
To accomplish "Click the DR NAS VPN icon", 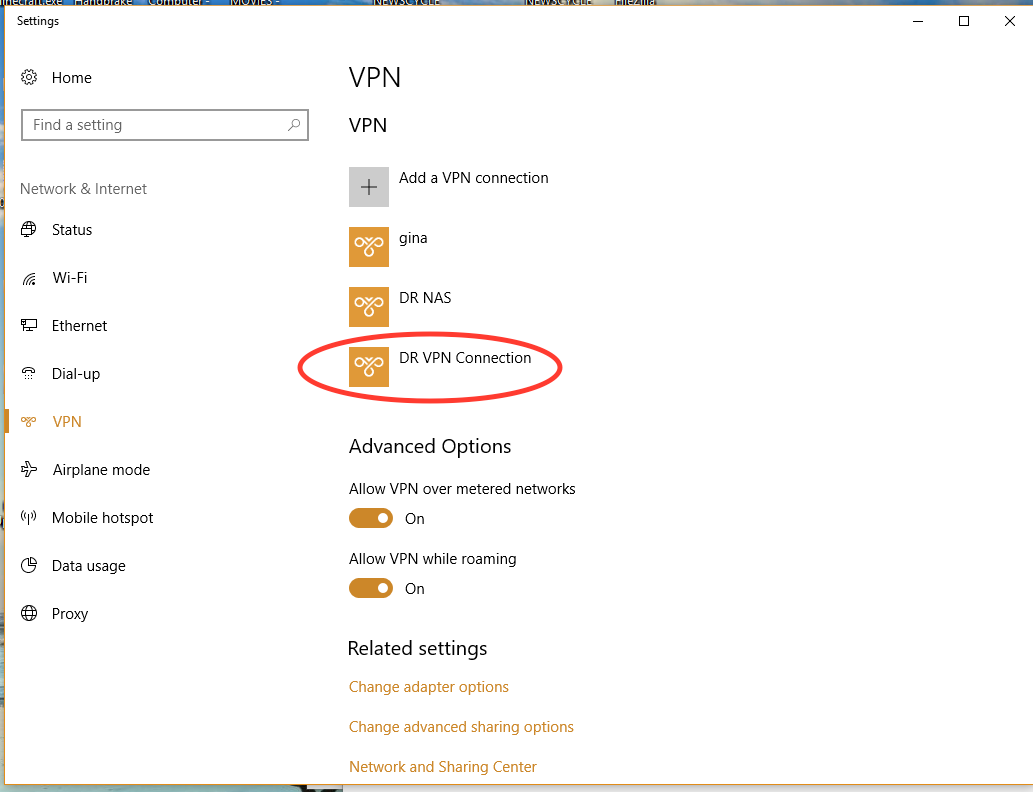I will click(369, 307).
